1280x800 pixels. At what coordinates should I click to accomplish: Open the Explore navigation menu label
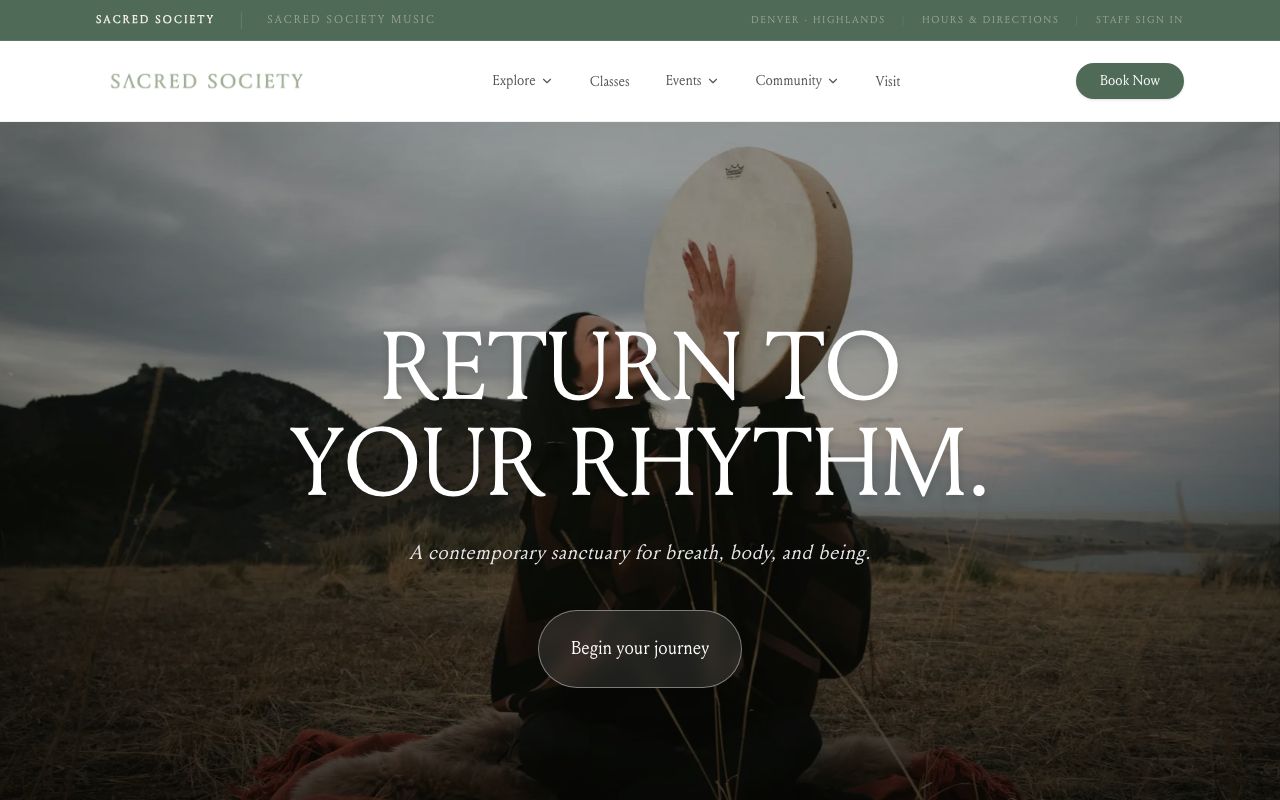coord(513,81)
